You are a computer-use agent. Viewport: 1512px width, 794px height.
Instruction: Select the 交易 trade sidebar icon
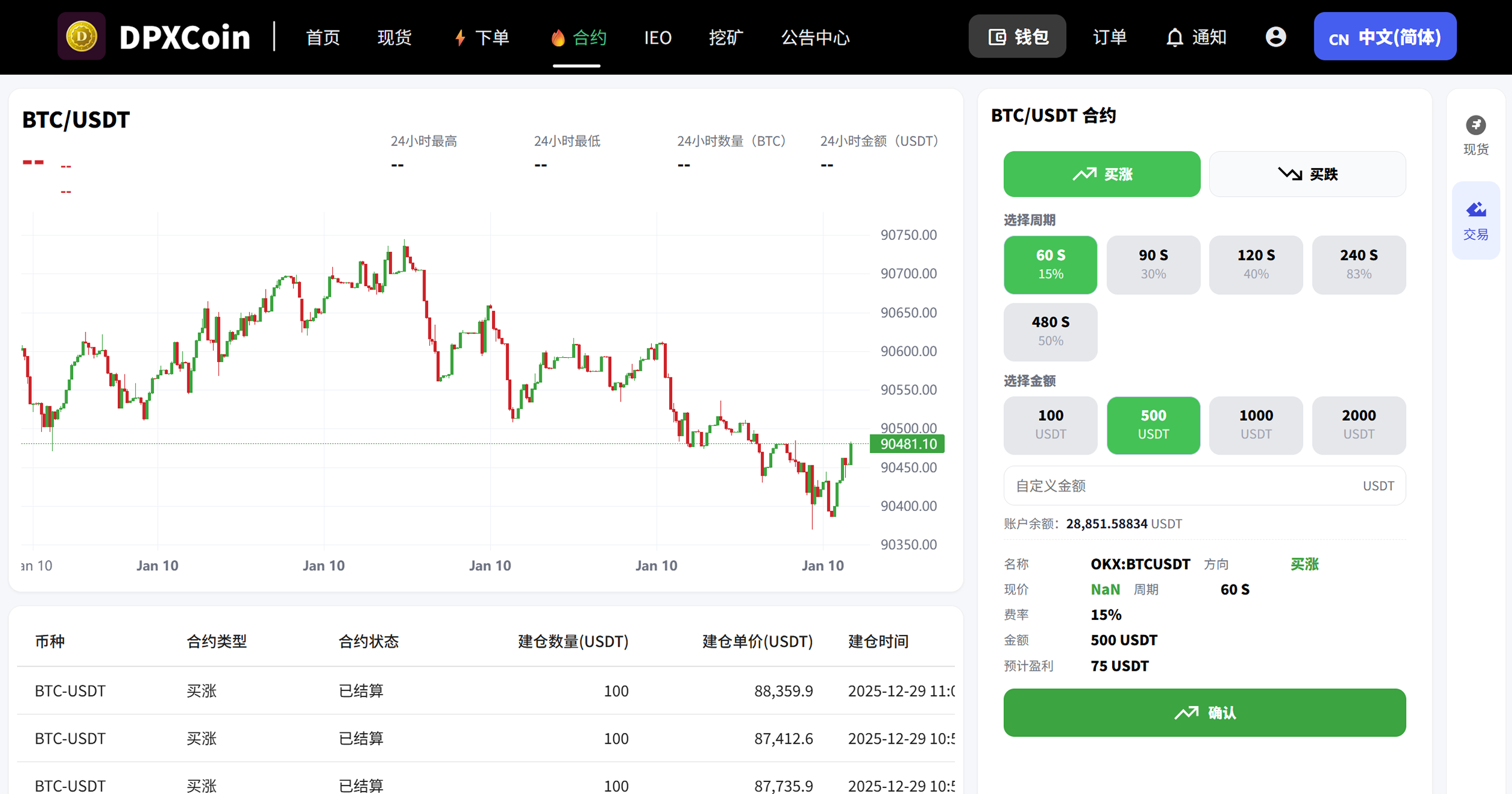(1475, 220)
